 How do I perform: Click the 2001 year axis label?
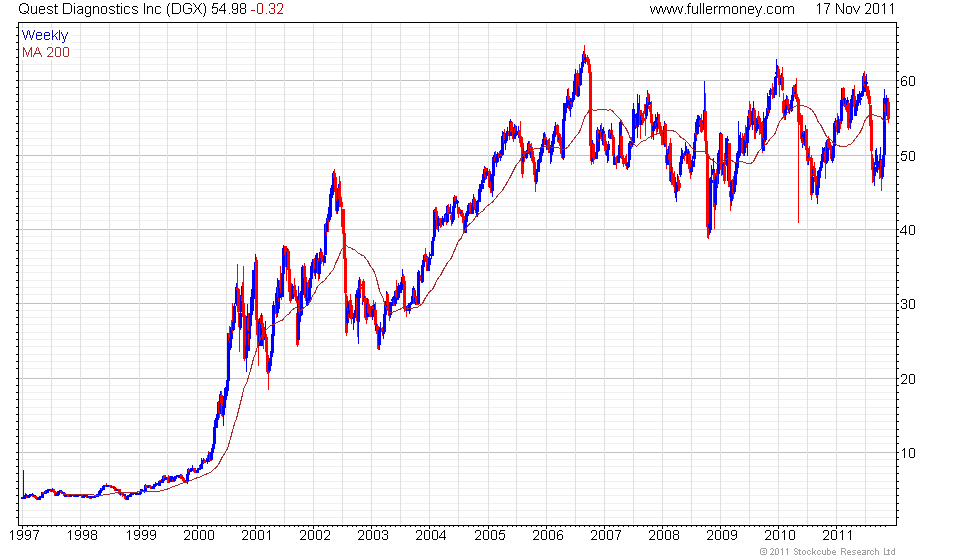257,535
